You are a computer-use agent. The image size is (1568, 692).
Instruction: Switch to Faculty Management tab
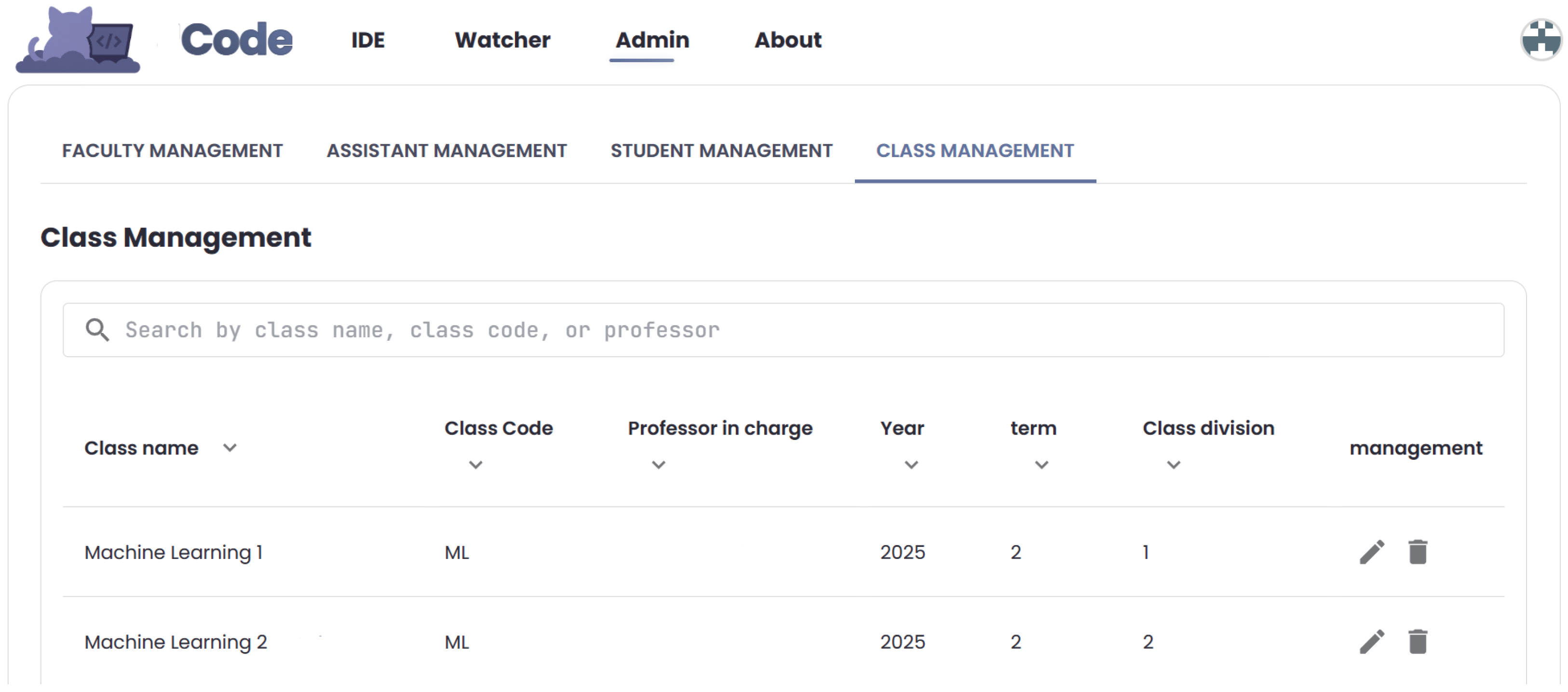coord(172,151)
